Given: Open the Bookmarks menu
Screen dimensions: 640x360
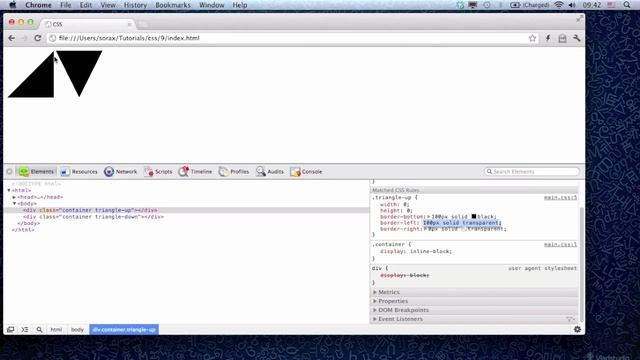Looking at the screenshot, I should click(173, 5).
